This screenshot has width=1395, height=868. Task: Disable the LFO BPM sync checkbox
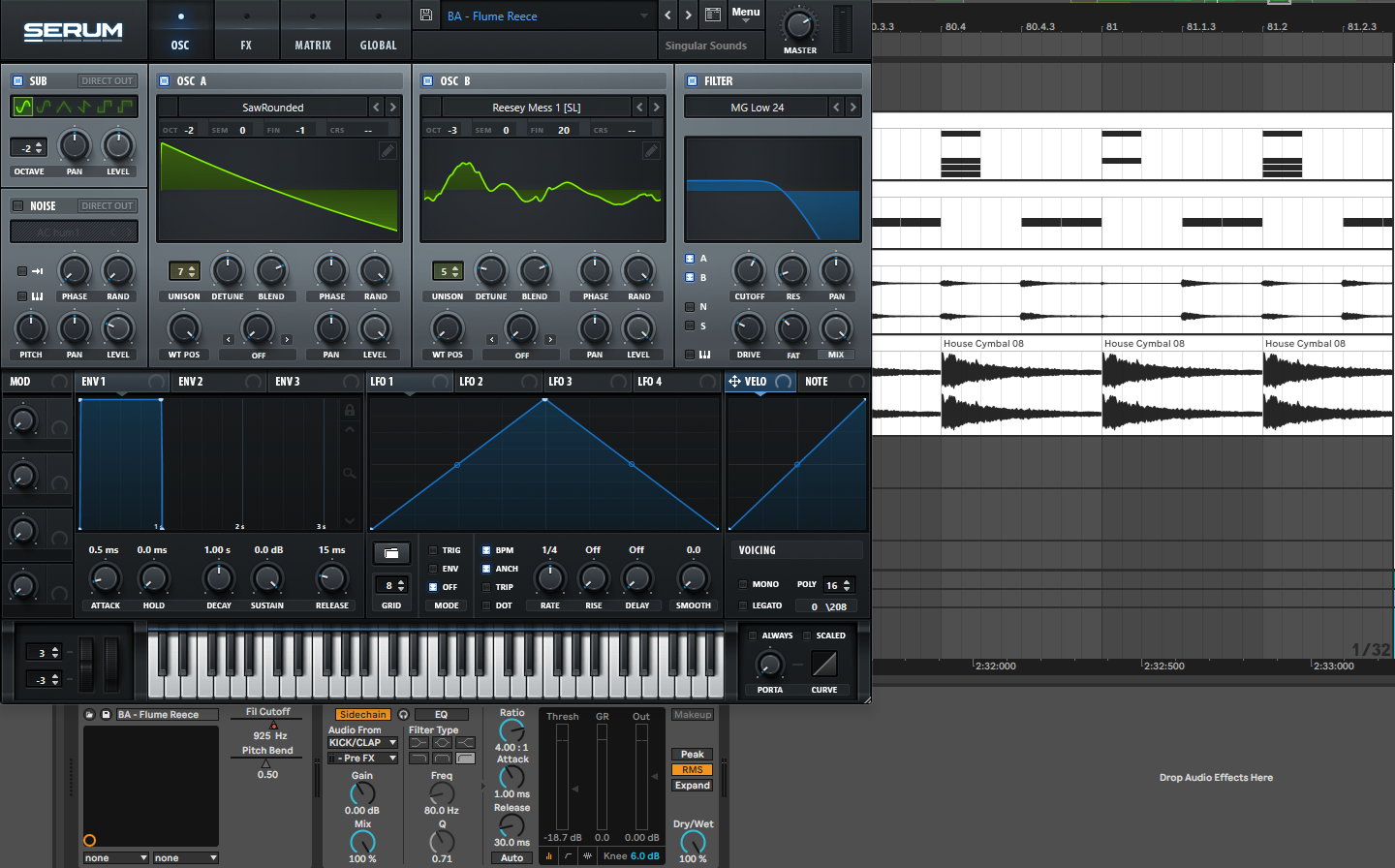486,550
